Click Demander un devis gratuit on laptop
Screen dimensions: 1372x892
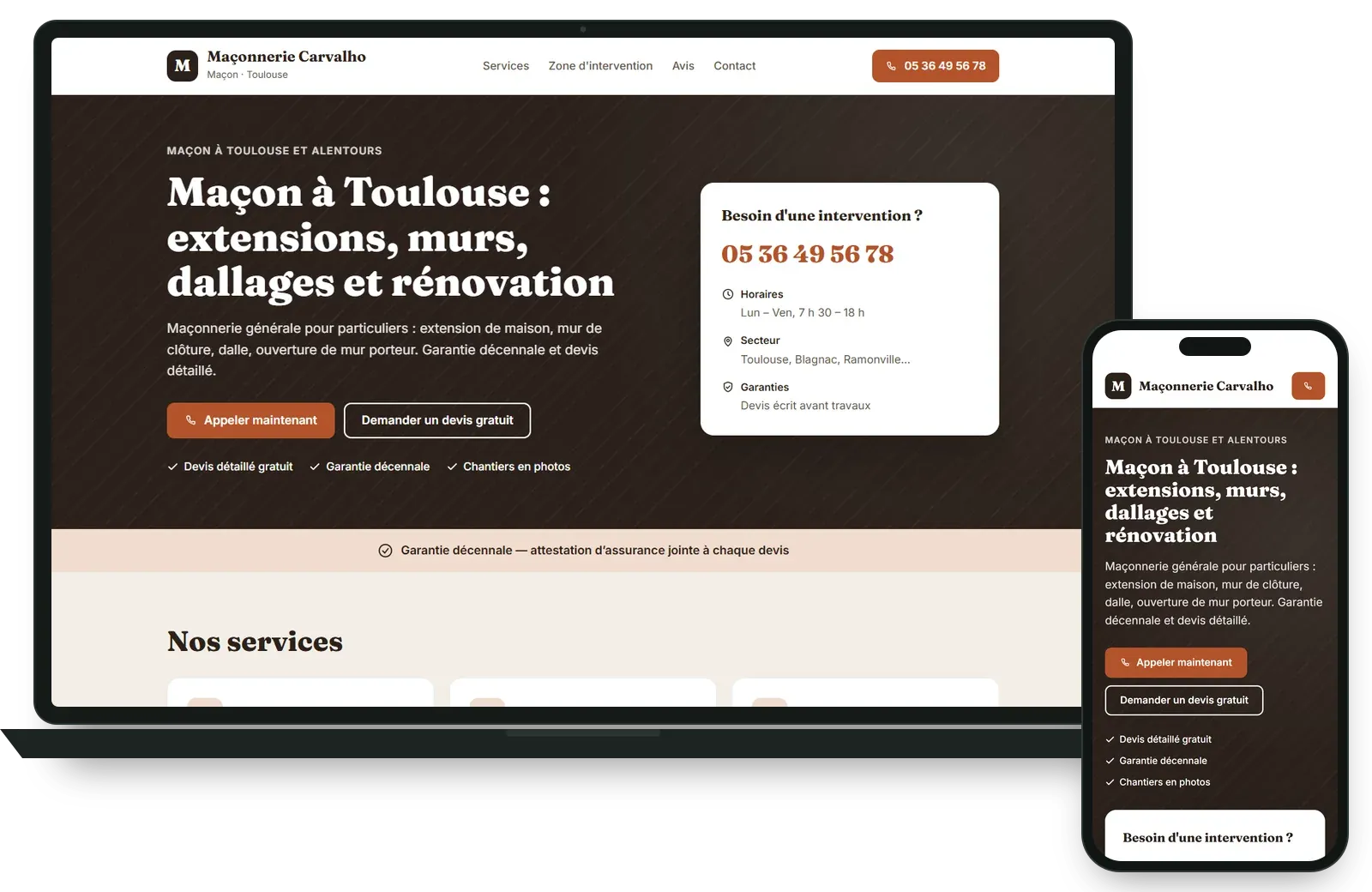click(x=437, y=420)
